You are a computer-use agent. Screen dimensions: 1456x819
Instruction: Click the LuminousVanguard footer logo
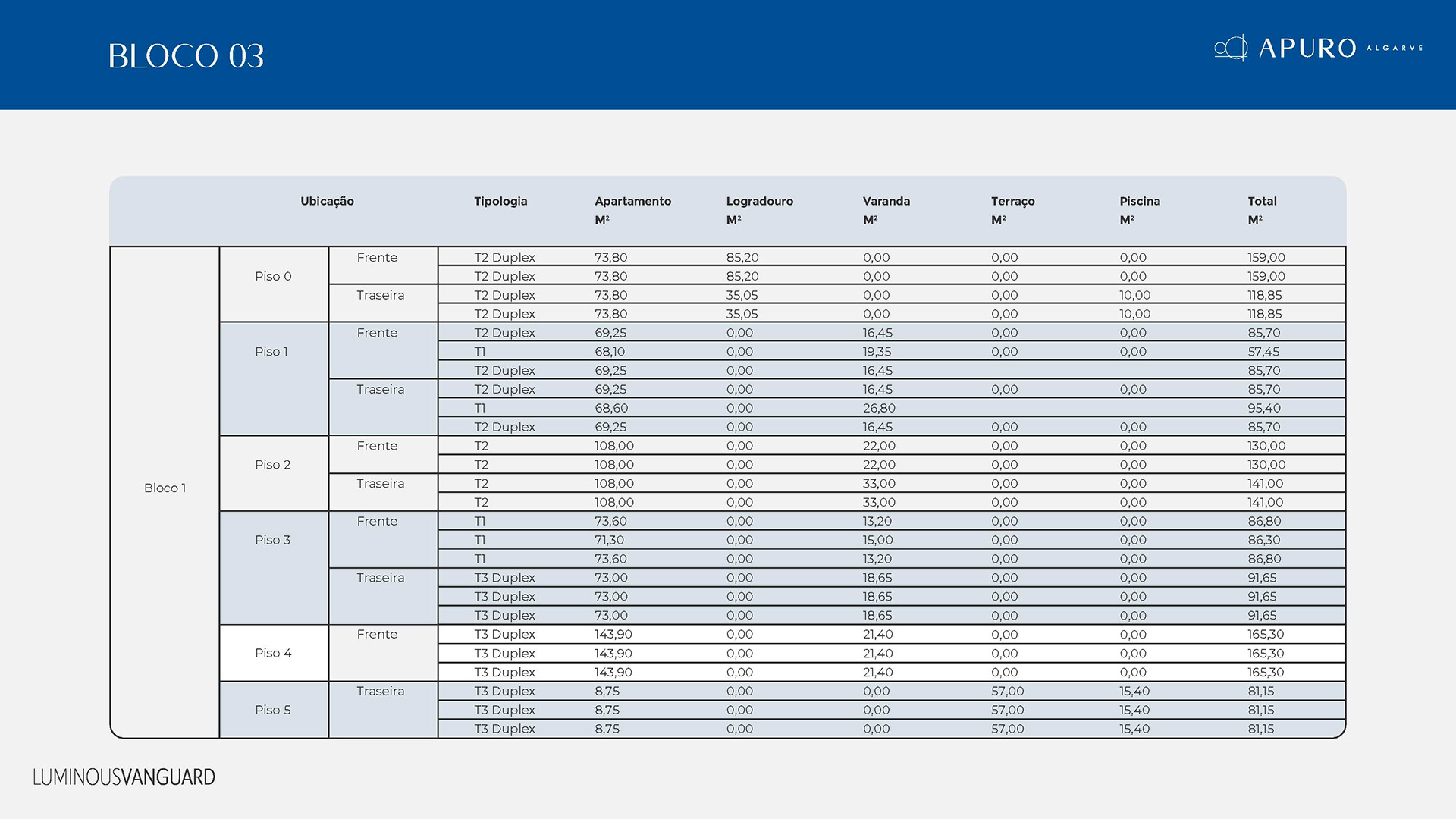(x=124, y=777)
